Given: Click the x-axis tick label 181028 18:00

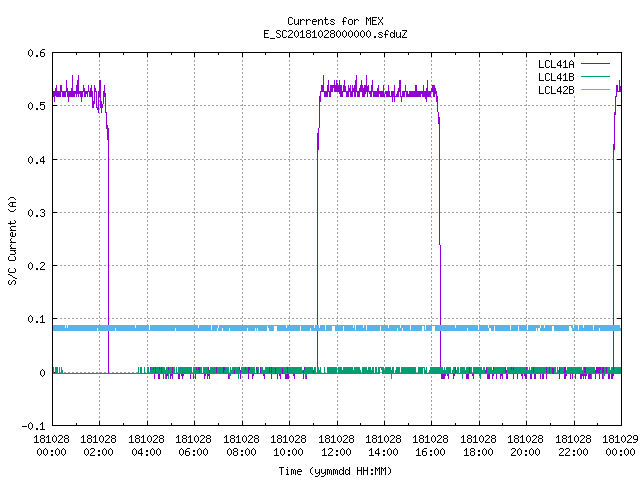Looking at the screenshot, I should click(478, 445).
